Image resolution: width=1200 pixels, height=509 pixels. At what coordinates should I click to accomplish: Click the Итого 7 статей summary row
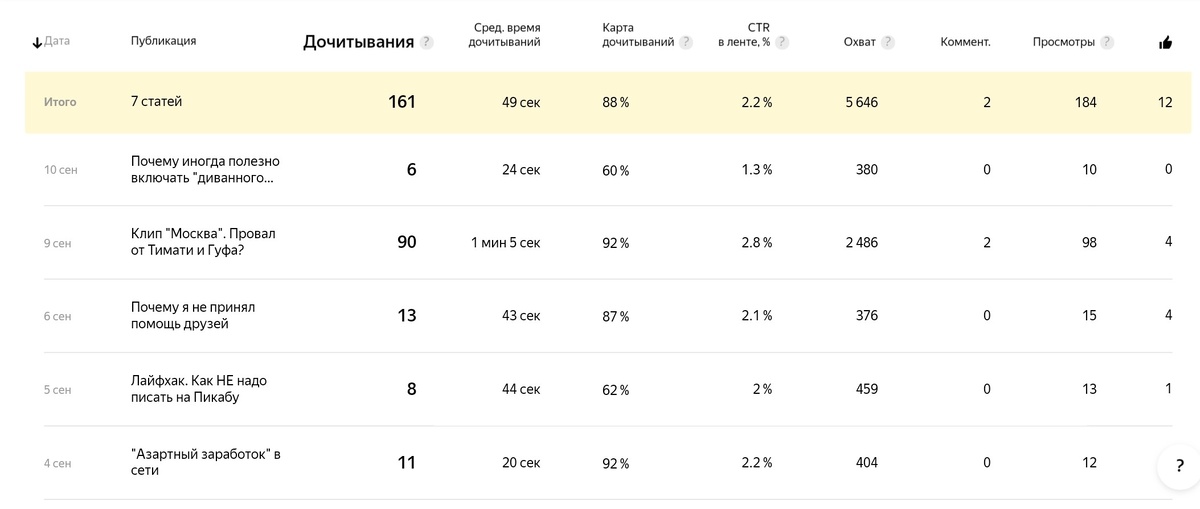pyautogui.click(x=608, y=102)
